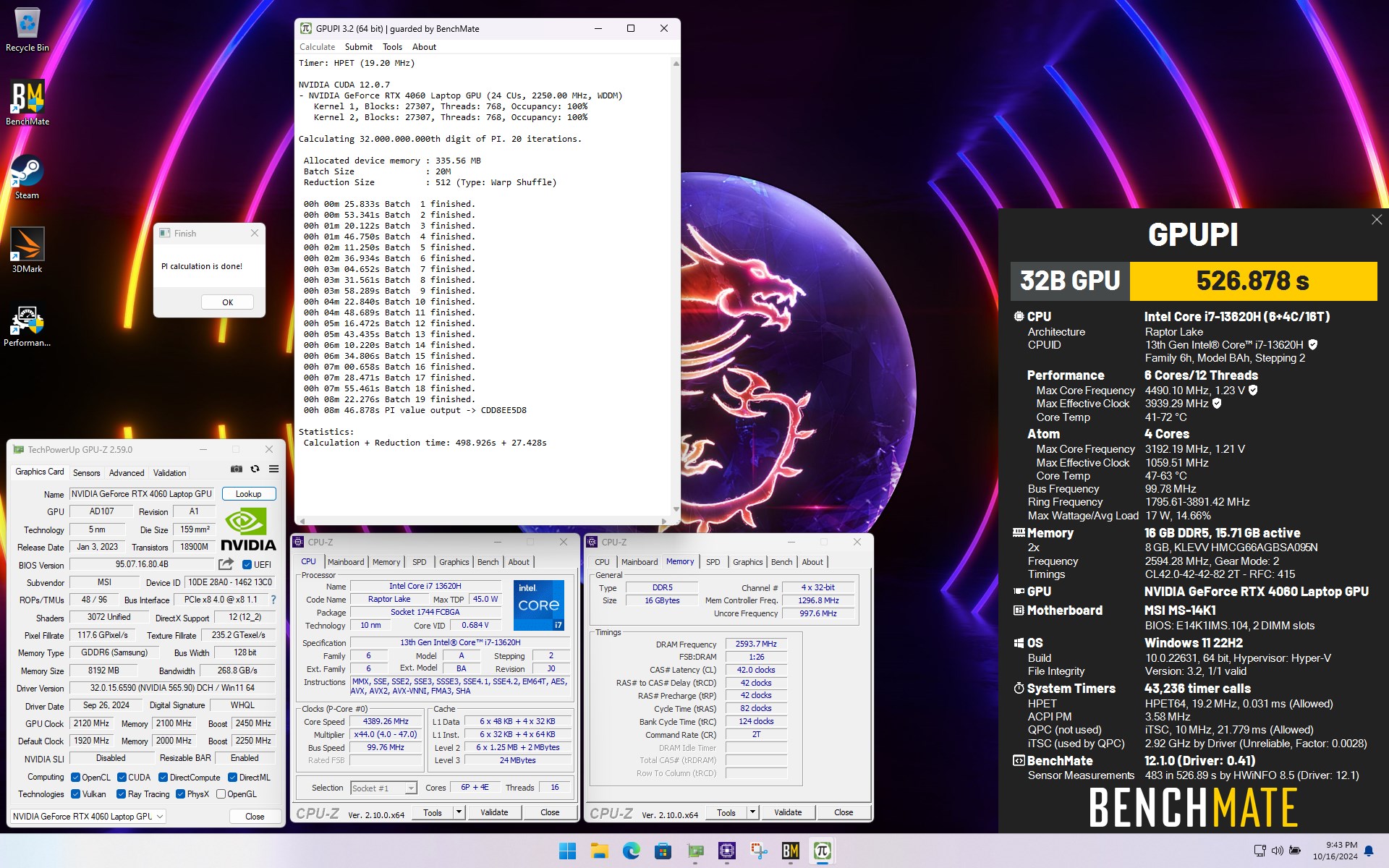Open the Submit menu in GPUPI
Image resolution: width=1389 pixels, height=868 pixels.
359,47
